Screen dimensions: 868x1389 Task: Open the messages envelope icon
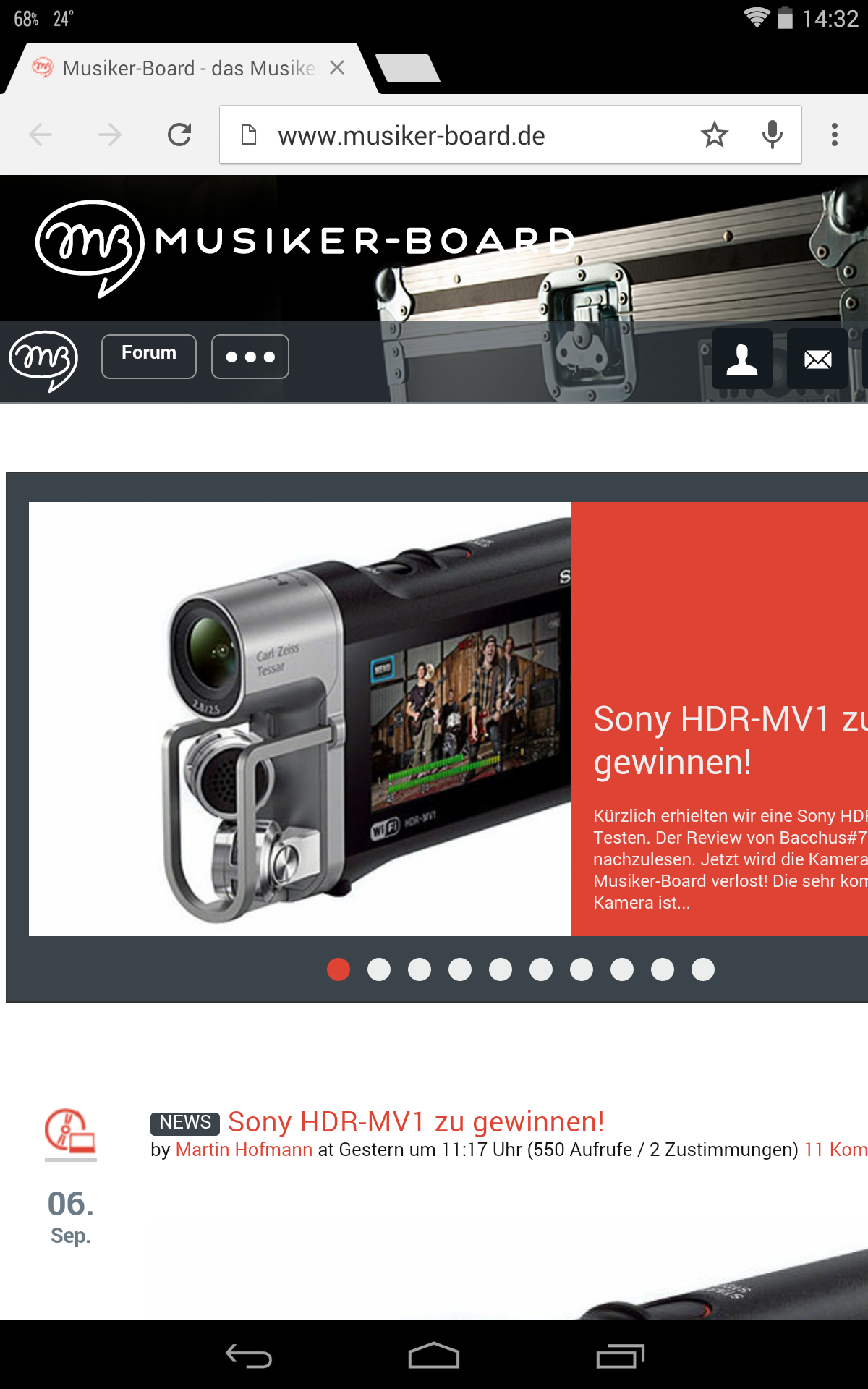click(817, 359)
